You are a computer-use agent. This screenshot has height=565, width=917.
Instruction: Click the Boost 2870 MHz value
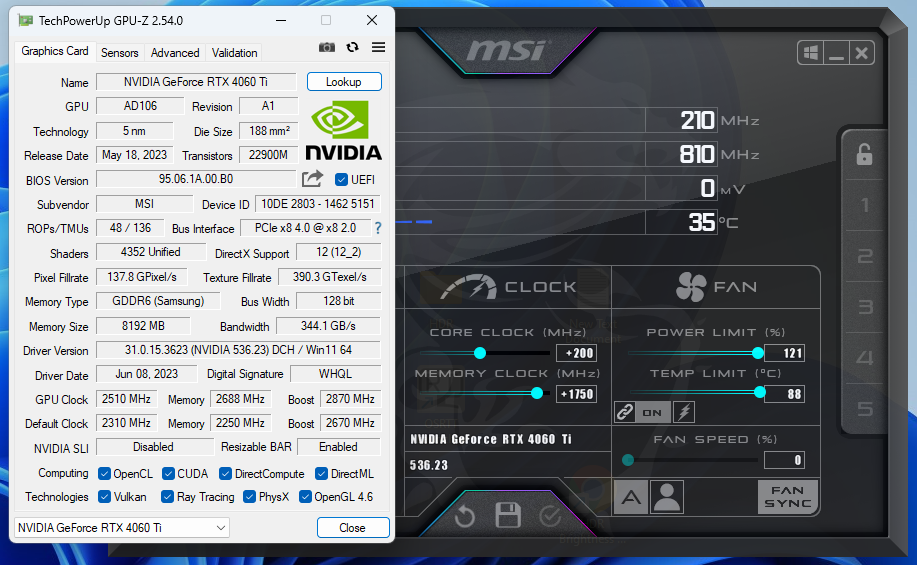pos(350,399)
